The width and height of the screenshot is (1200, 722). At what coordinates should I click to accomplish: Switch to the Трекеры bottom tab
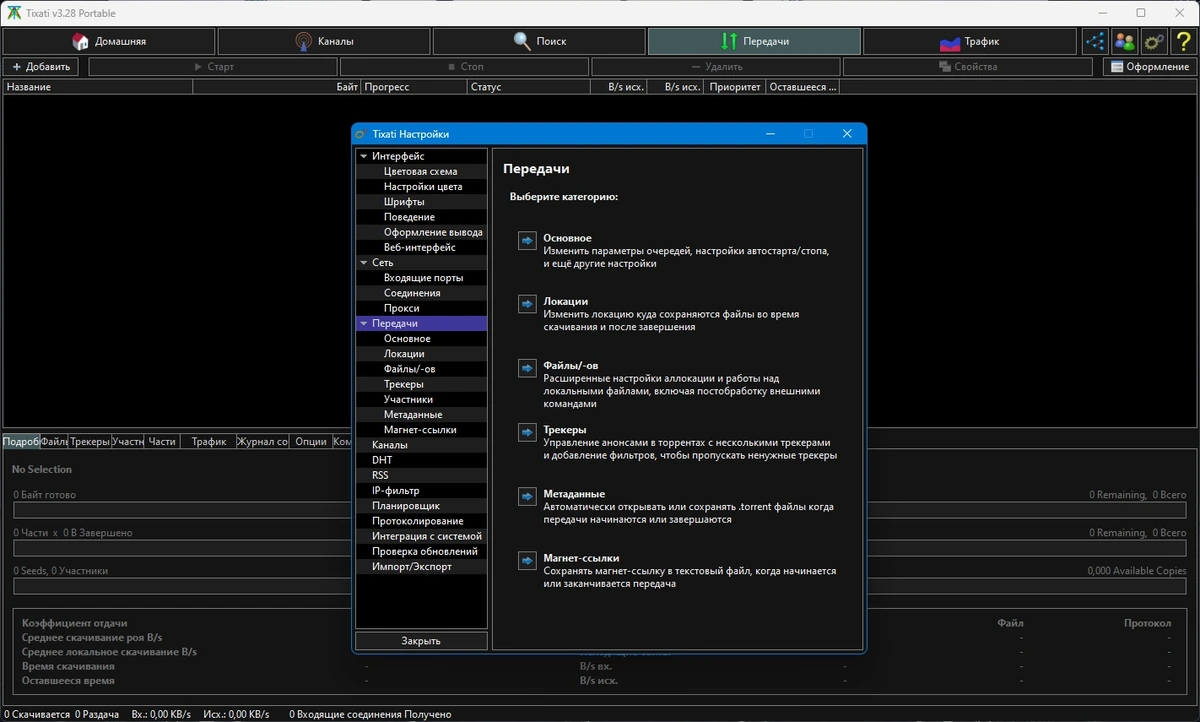coord(90,441)
